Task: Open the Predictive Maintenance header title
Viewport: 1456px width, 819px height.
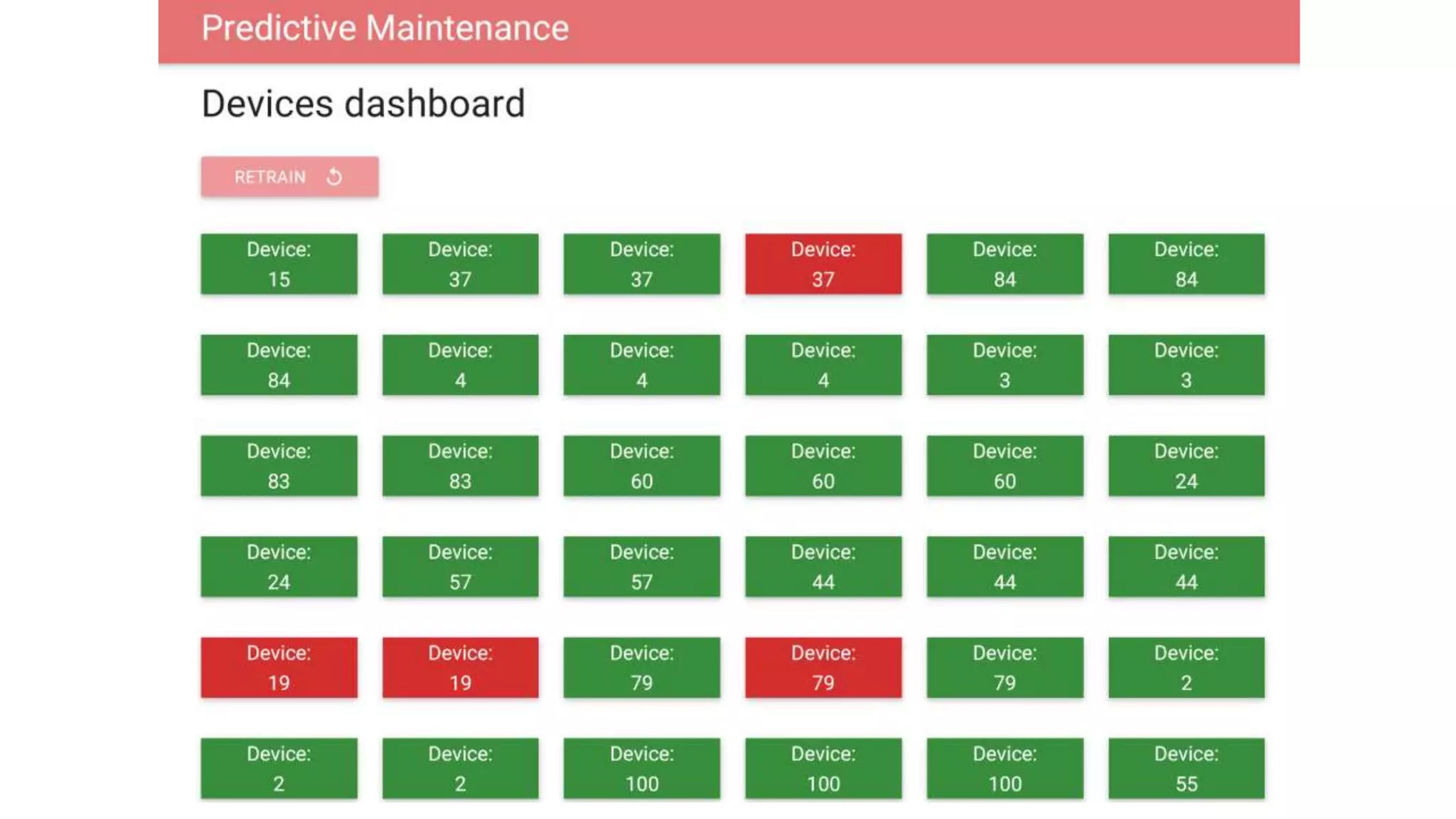Action: point(385,28)
